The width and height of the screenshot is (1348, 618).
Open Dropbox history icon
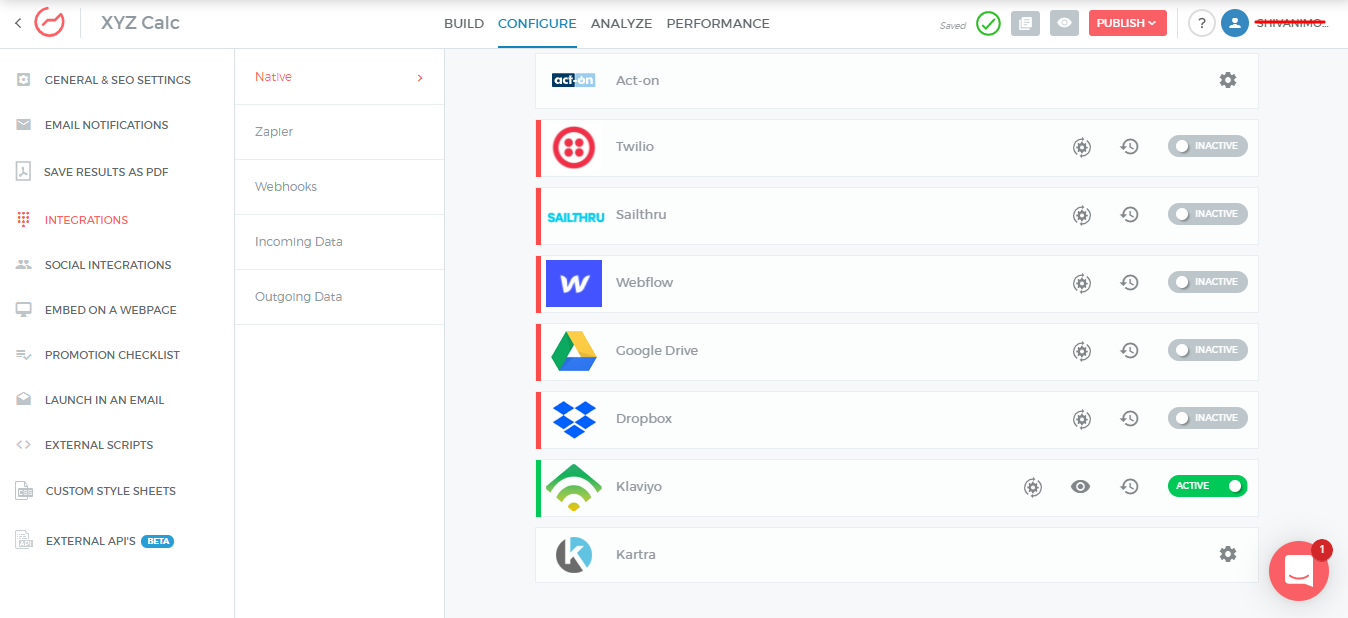(x=1129, y=419)
